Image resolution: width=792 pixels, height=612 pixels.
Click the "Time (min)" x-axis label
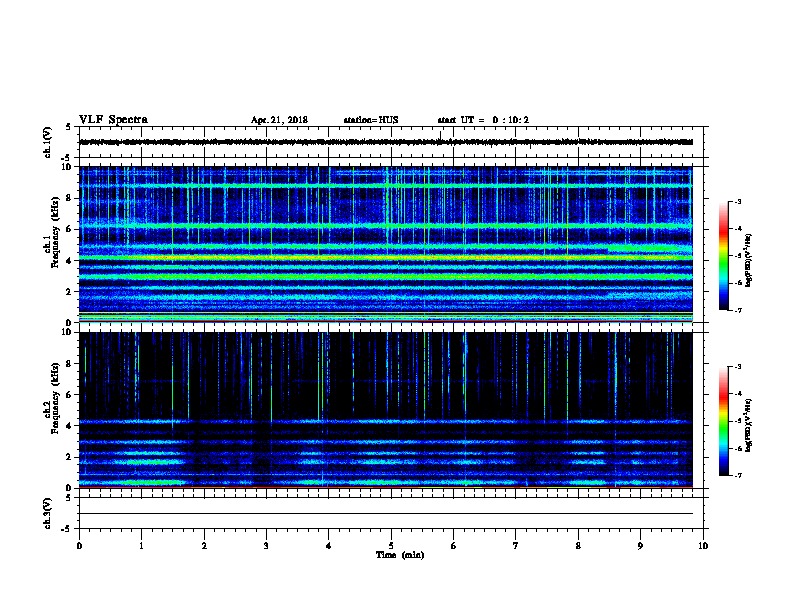click(x=400, y=555)
